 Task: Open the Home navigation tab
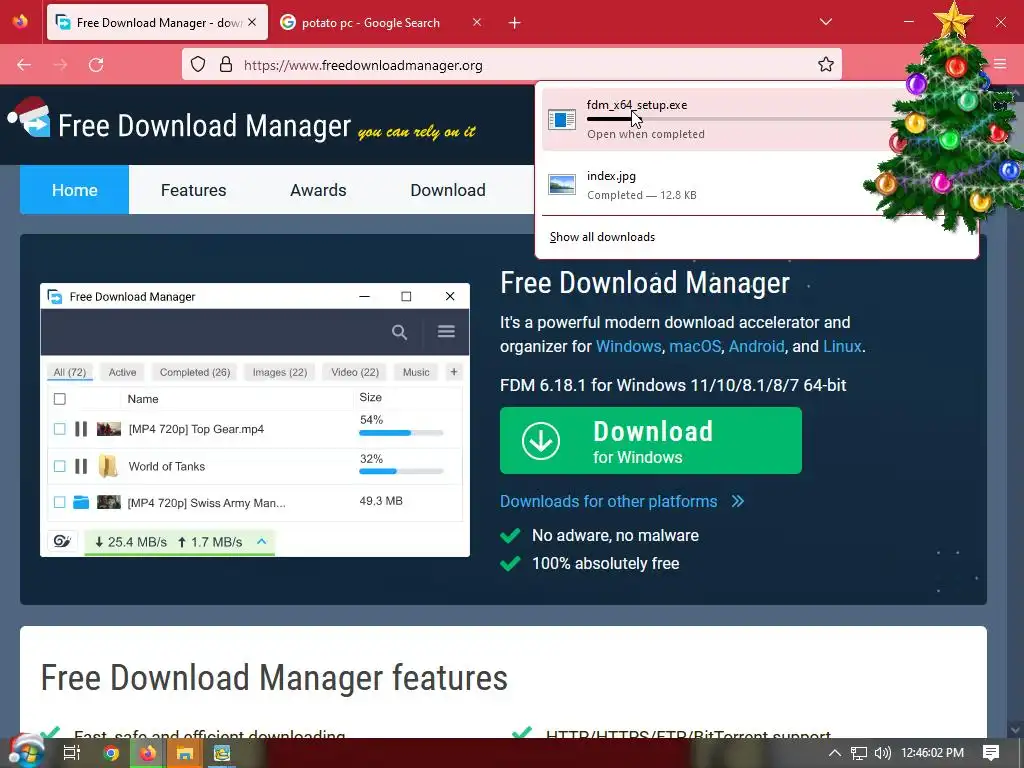point(74,190)
